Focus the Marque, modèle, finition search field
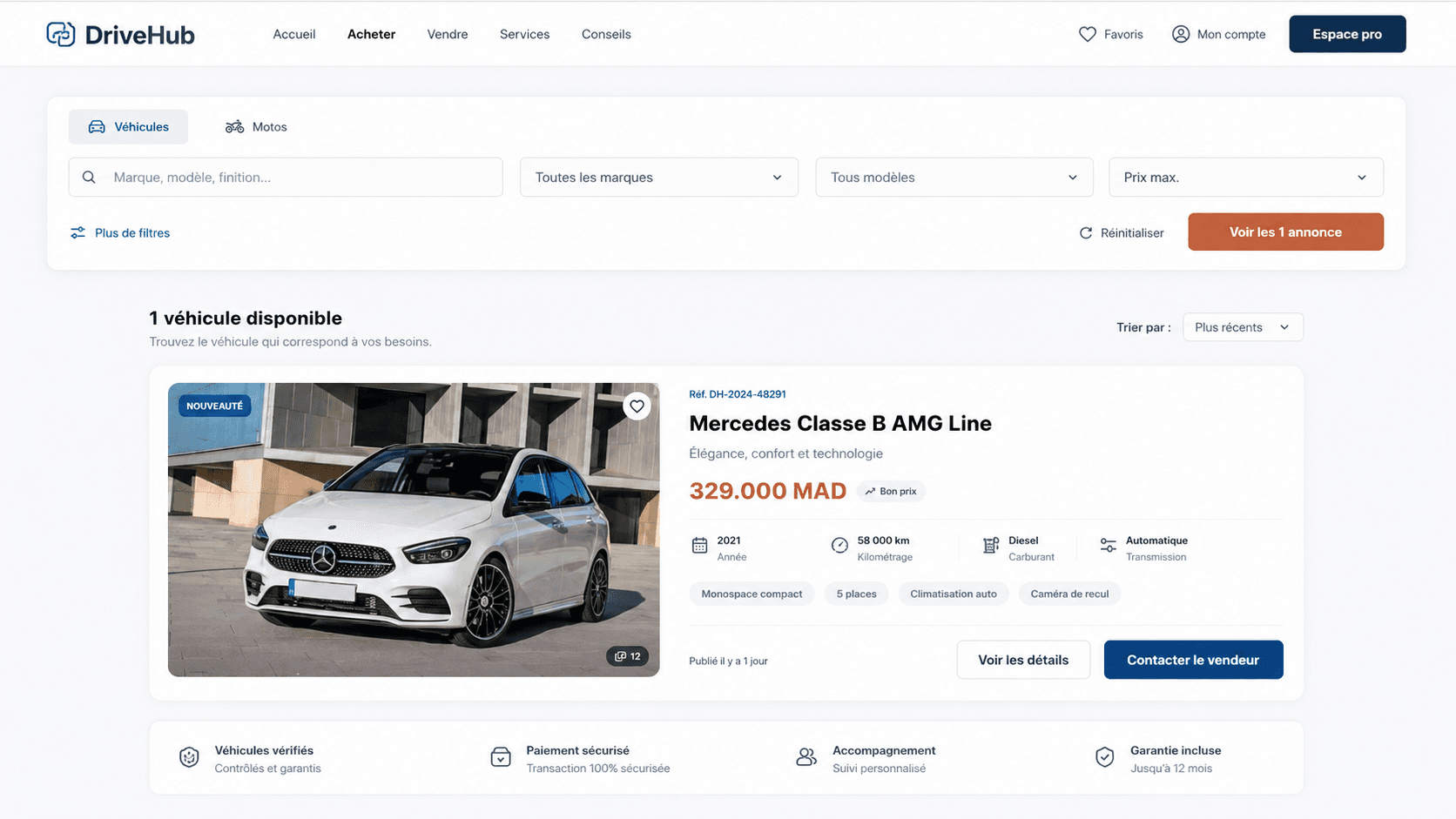The image size is (1456, 819). (x=286, y=177)
